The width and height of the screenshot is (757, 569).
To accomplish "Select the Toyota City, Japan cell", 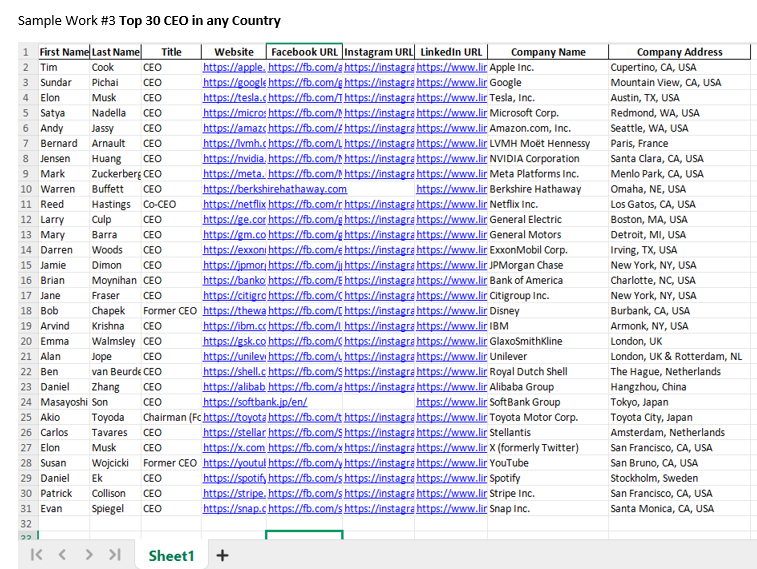I will pos(679,417).
